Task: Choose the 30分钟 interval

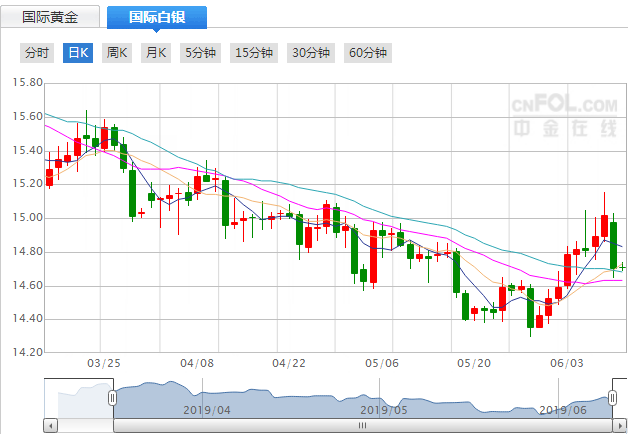Action: [x=310, y=53]
